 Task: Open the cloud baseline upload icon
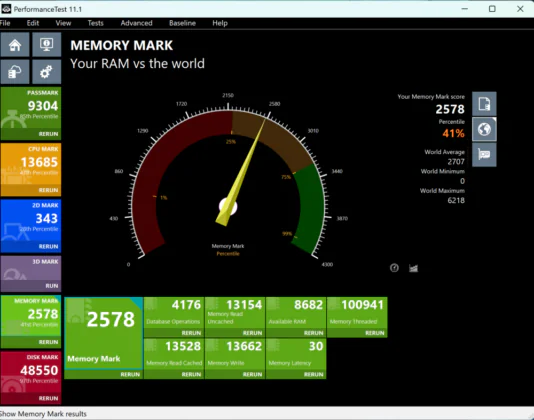click(15, 72)
